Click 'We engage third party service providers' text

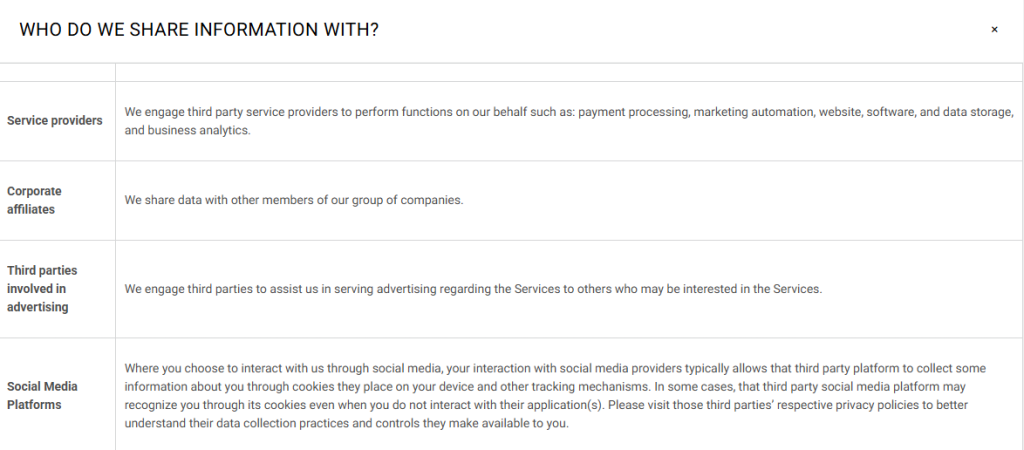click(236, 112)
